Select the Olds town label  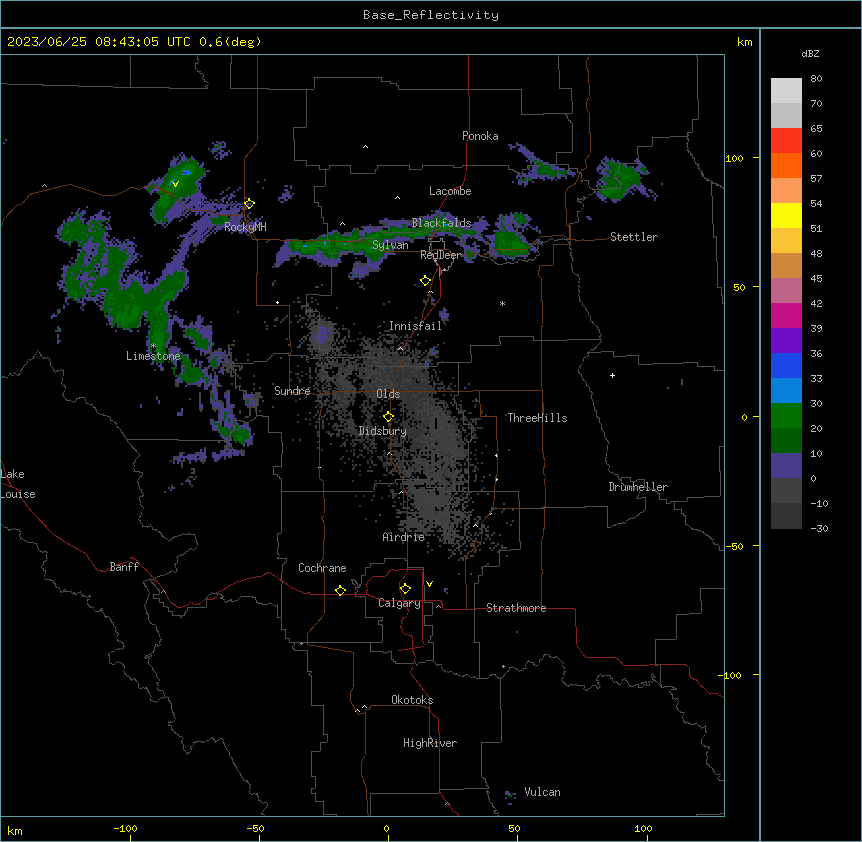coord(388,394)
